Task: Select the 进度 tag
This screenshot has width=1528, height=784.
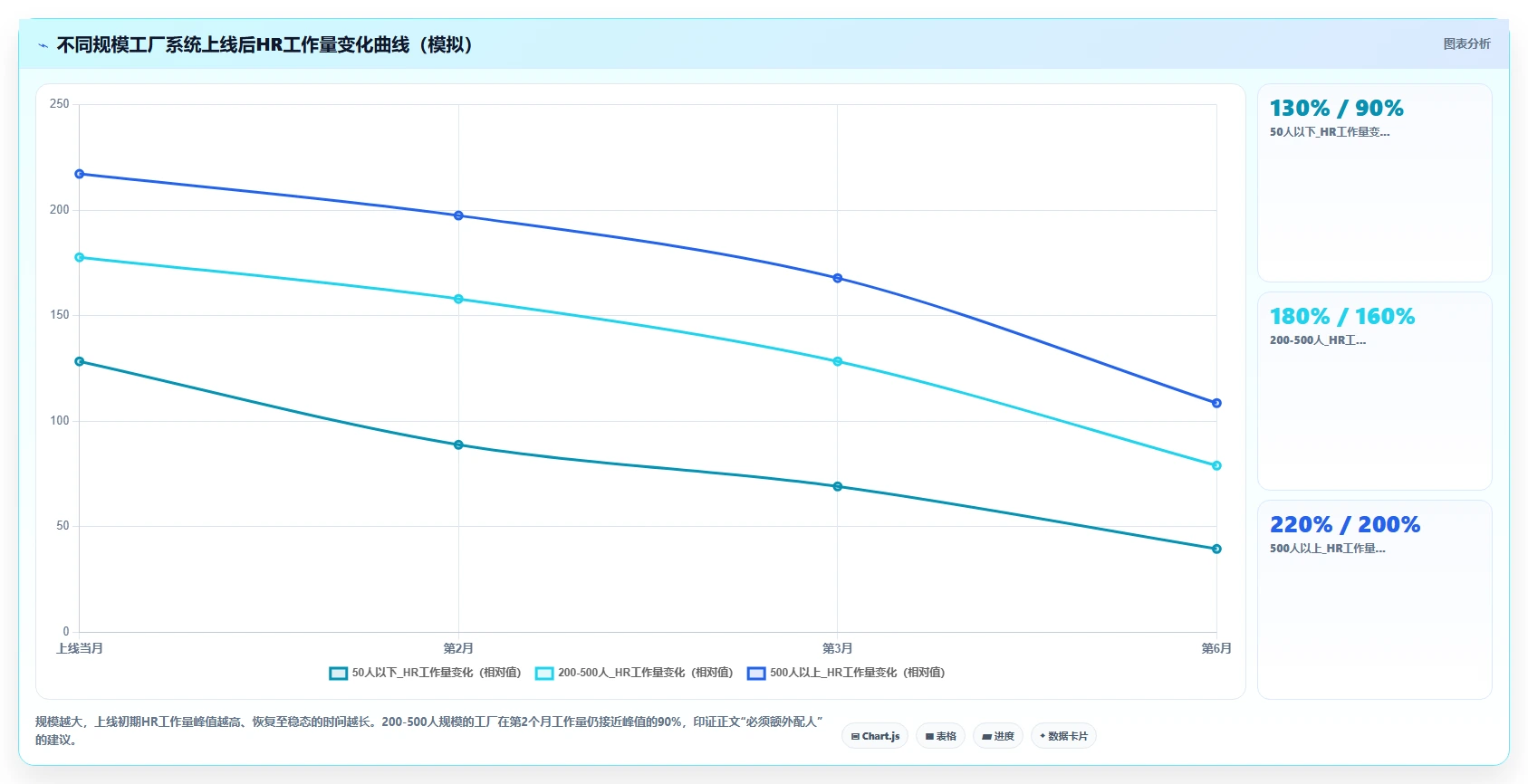Action: (x=998, y=736)
